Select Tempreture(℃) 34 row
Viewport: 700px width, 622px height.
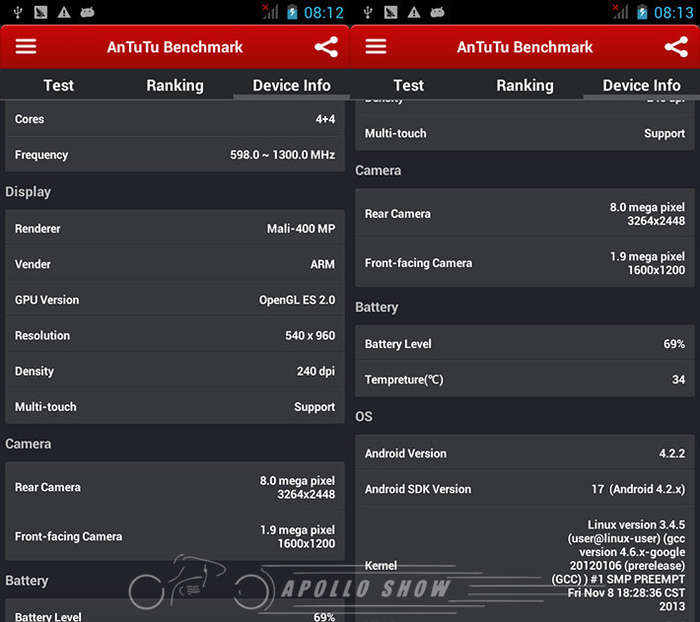coord(525,379)
